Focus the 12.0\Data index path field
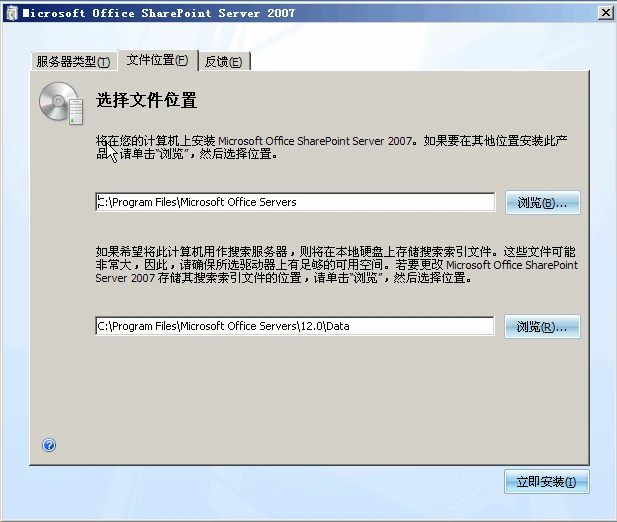 295,326
